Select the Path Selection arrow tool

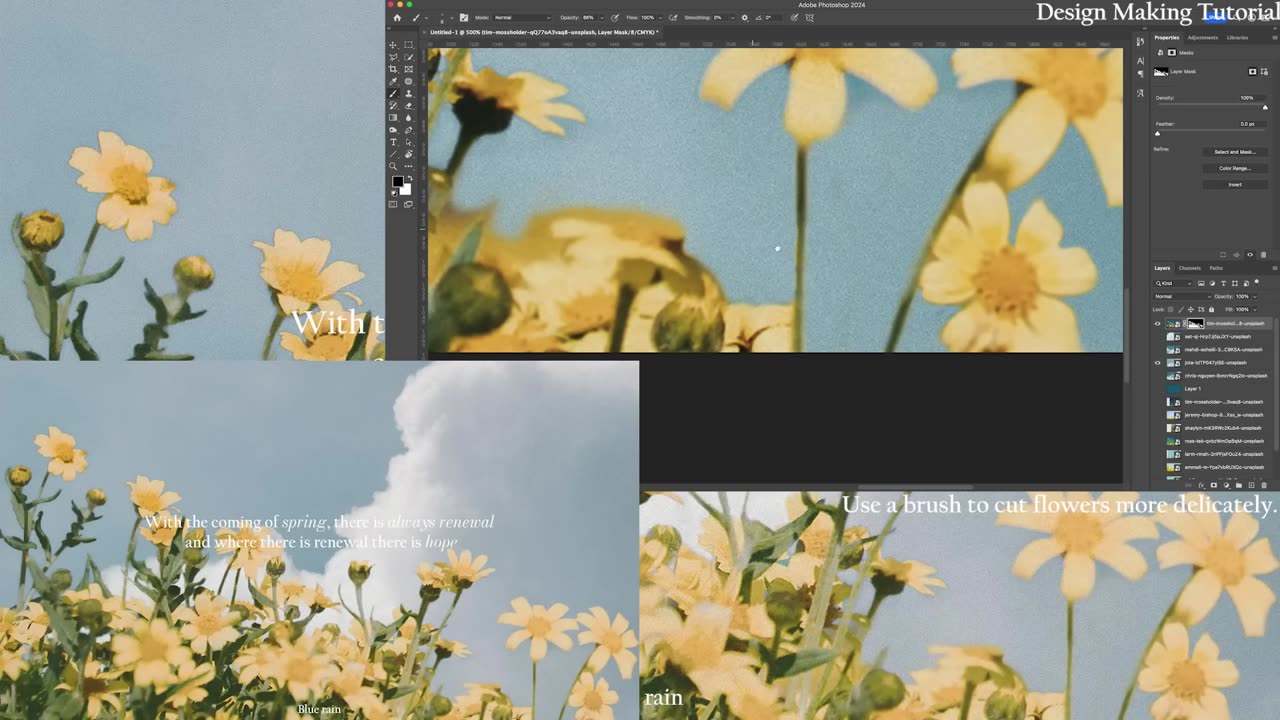[408, 142]
